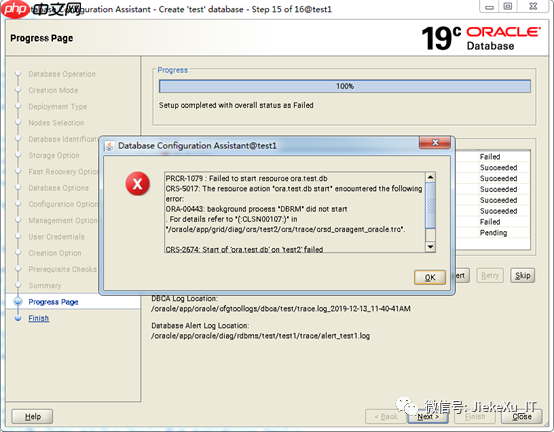Click the PRCR-1079 error line

pos(247,178)
